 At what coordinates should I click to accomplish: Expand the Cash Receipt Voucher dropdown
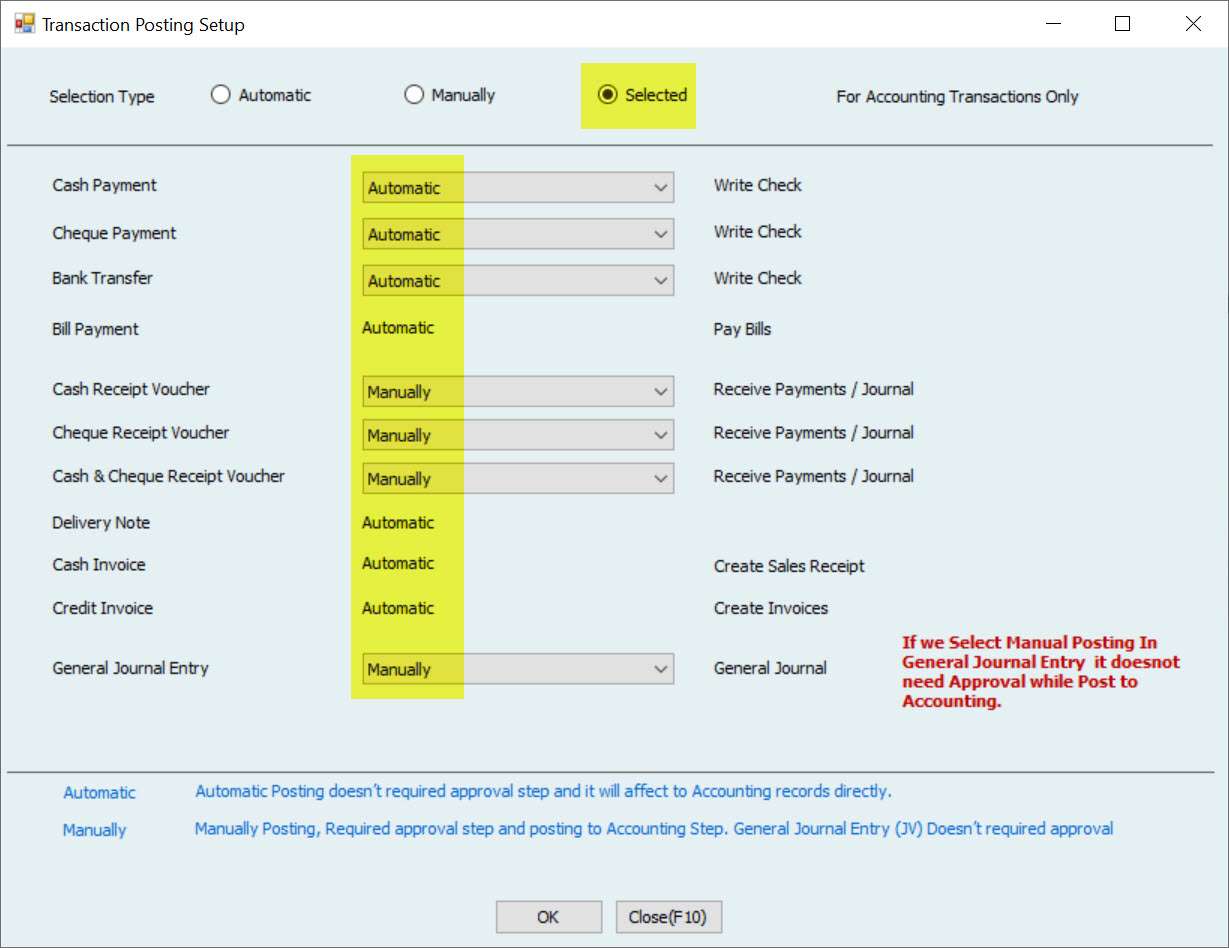pos(518,392)
